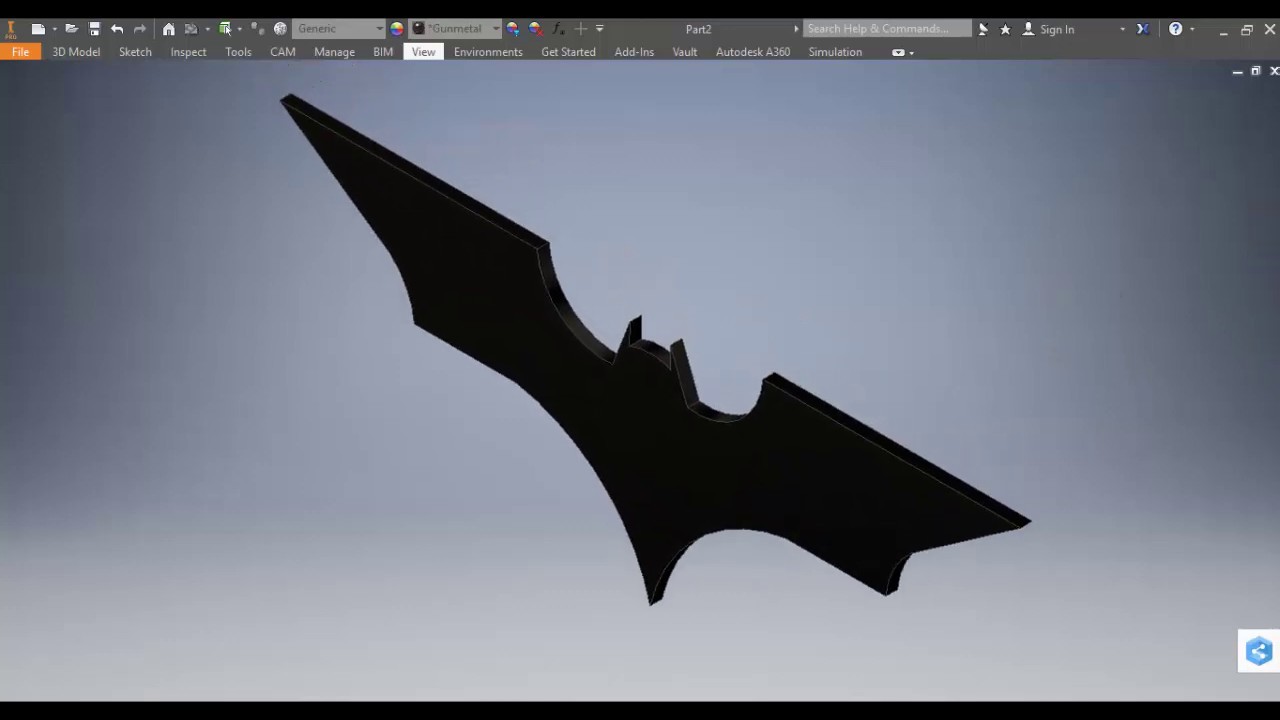Screen dimensions: 1280x720
Task: Open the Help question mark icon
Action: [x=1175, y=29]
